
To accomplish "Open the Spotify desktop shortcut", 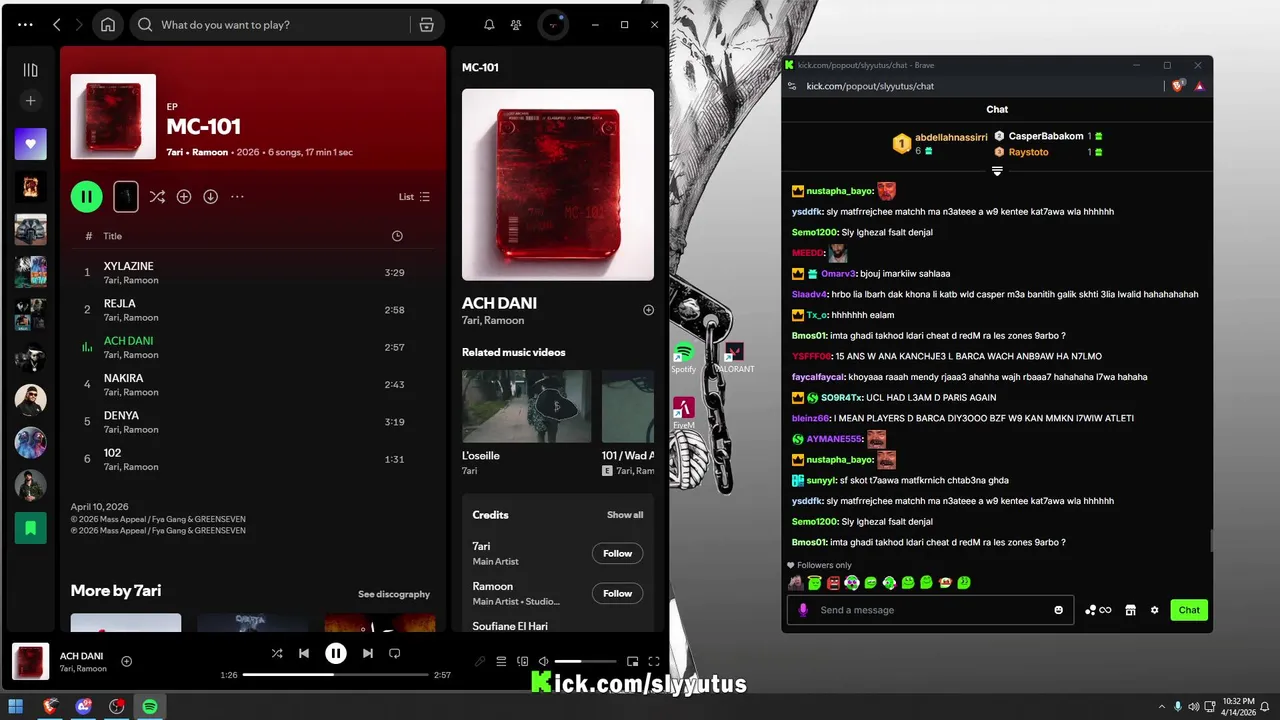I will (x=684, y=358).
